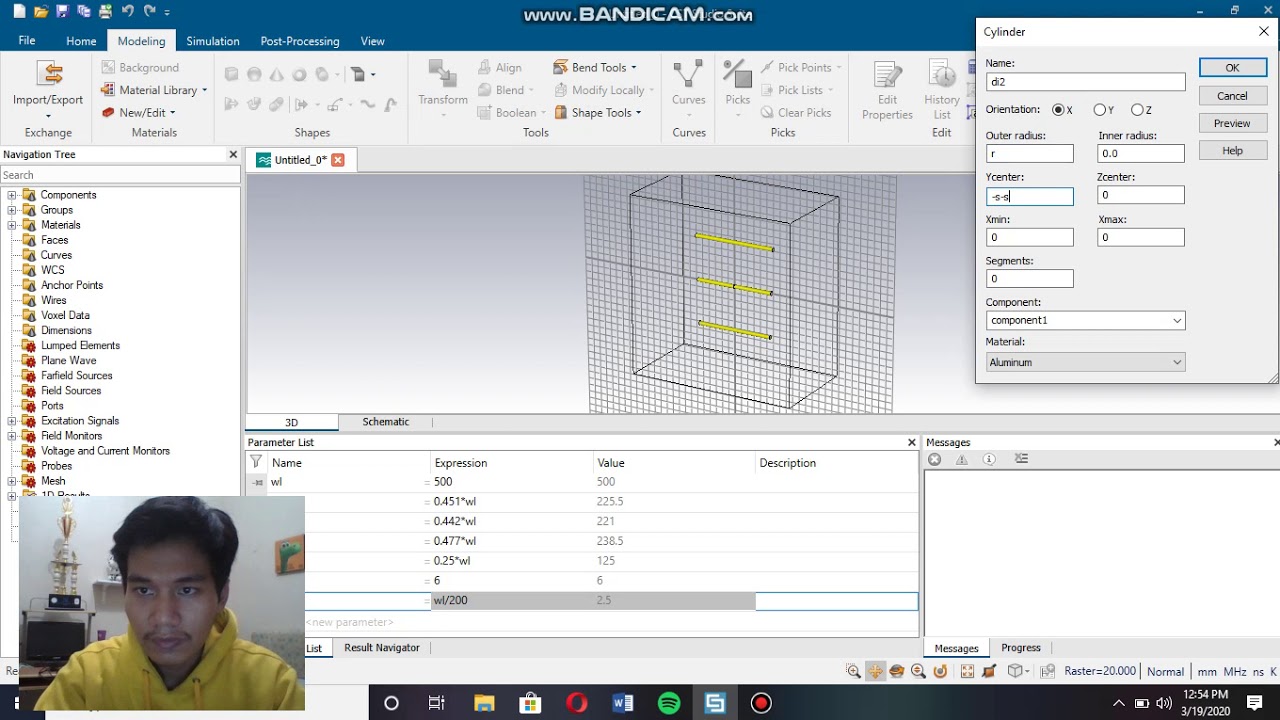Expand the Components tree node

(x=12, y=195)
